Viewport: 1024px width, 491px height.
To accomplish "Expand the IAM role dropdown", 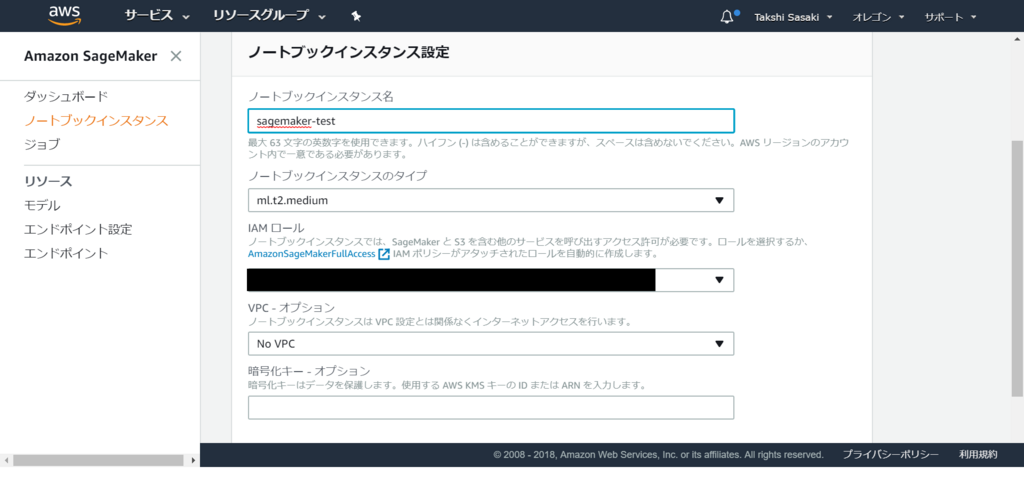I will 491,279.
